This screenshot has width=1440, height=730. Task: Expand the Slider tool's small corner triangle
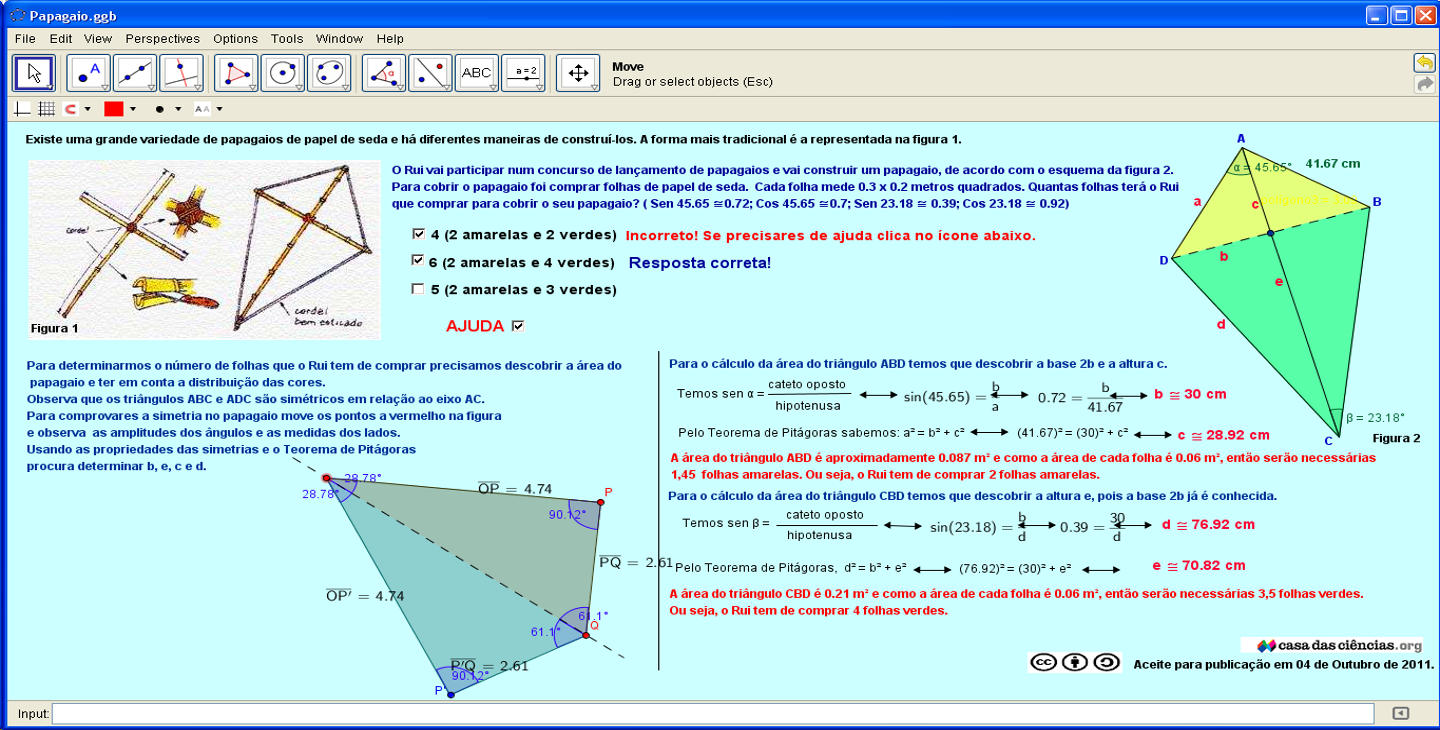[x=539, y=87]
